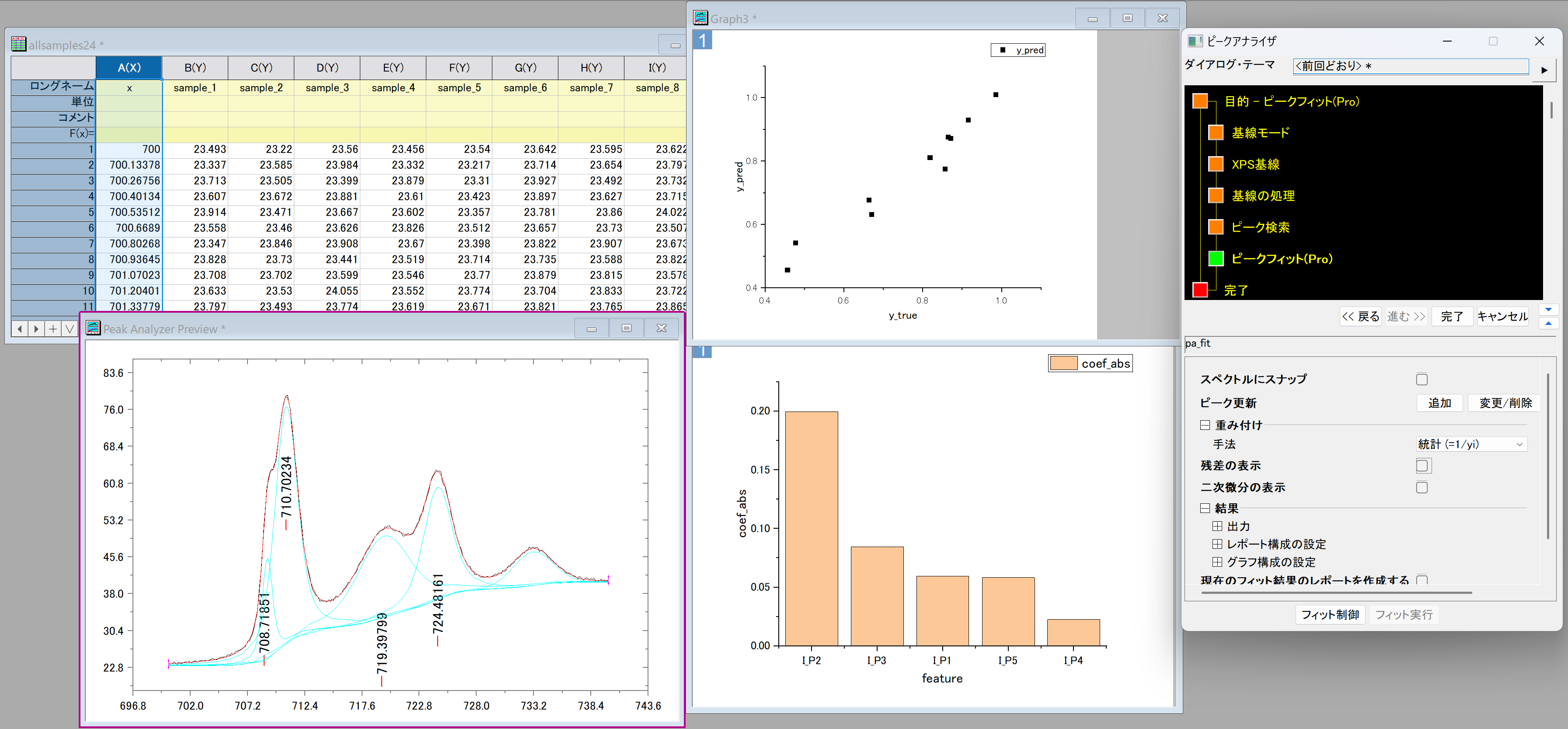Collapse the 結果 section
The height and width of the screenshot is (729, 1568).
click(1205, 508)
